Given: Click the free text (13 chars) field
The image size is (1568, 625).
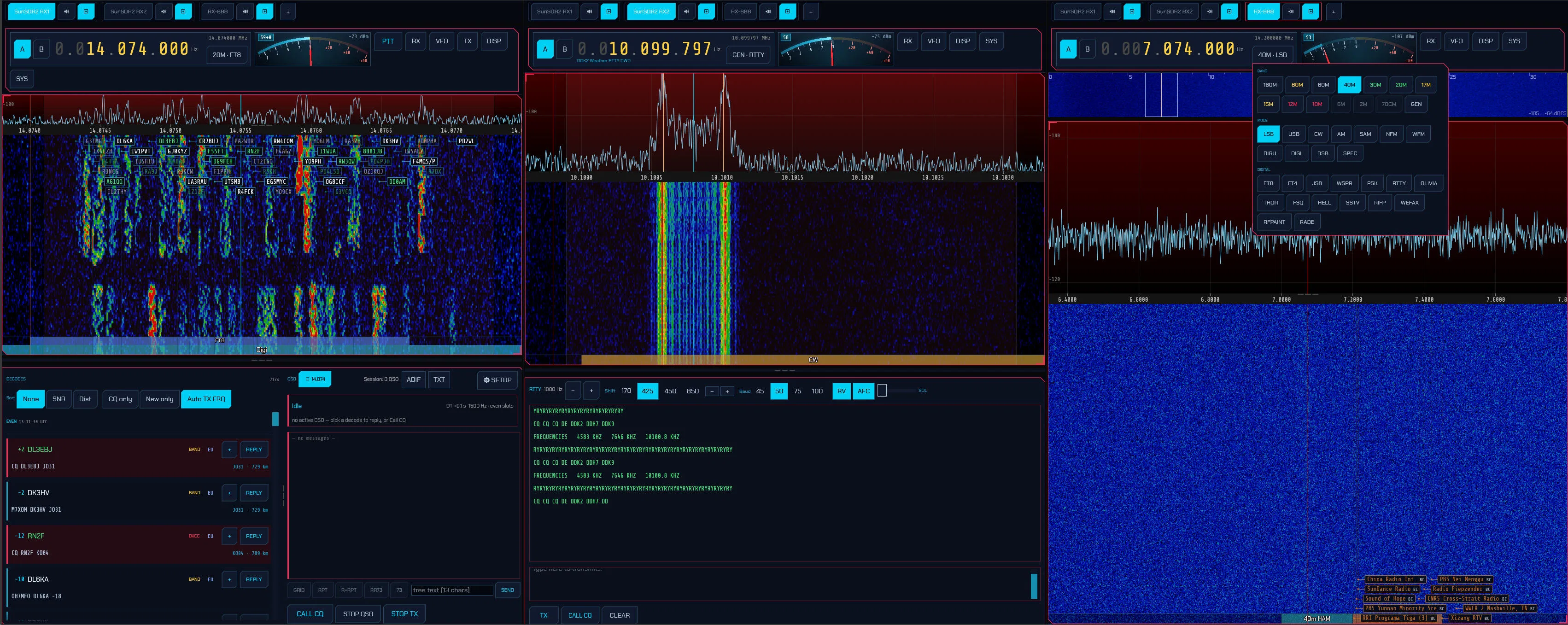Looking at the screenshot, I should coord(452,590).
